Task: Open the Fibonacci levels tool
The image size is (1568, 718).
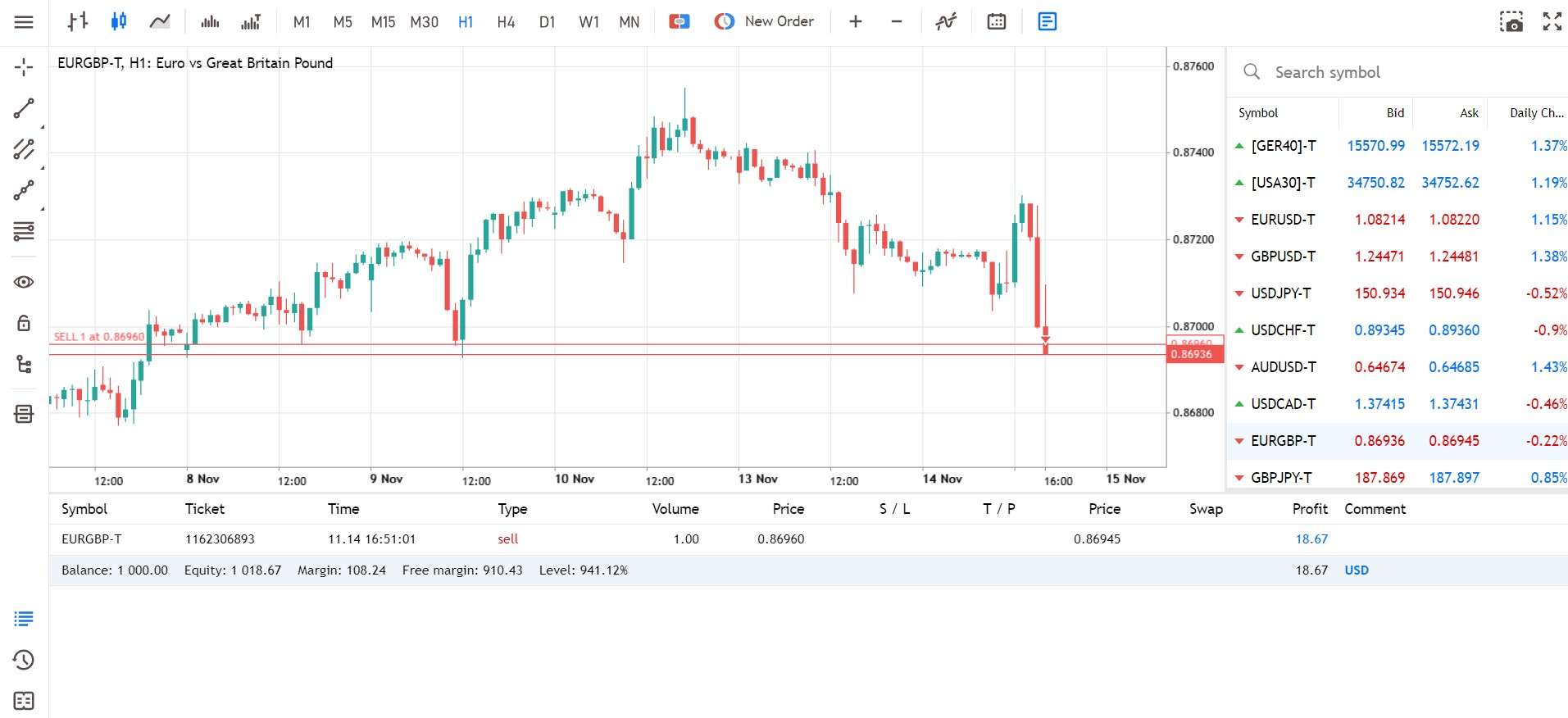Action: (x=24, y=232)
